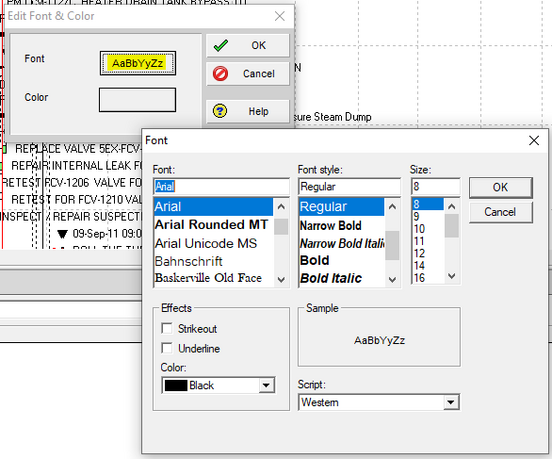Select Arial Rounded MT font
The image size is (552, 459).
(213, 225)
